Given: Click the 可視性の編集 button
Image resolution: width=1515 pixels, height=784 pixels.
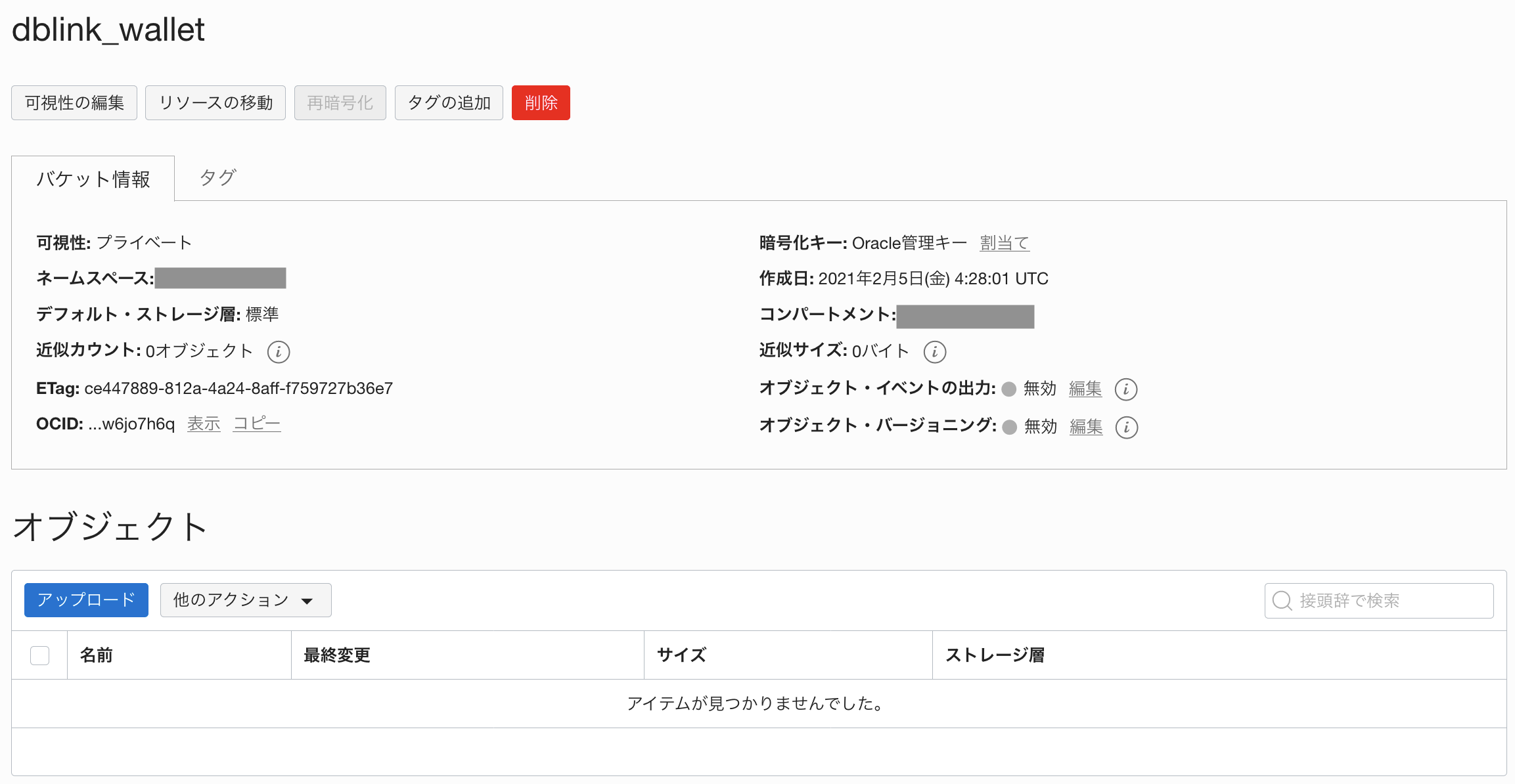Looking at the screenshot, I should 74,102.
